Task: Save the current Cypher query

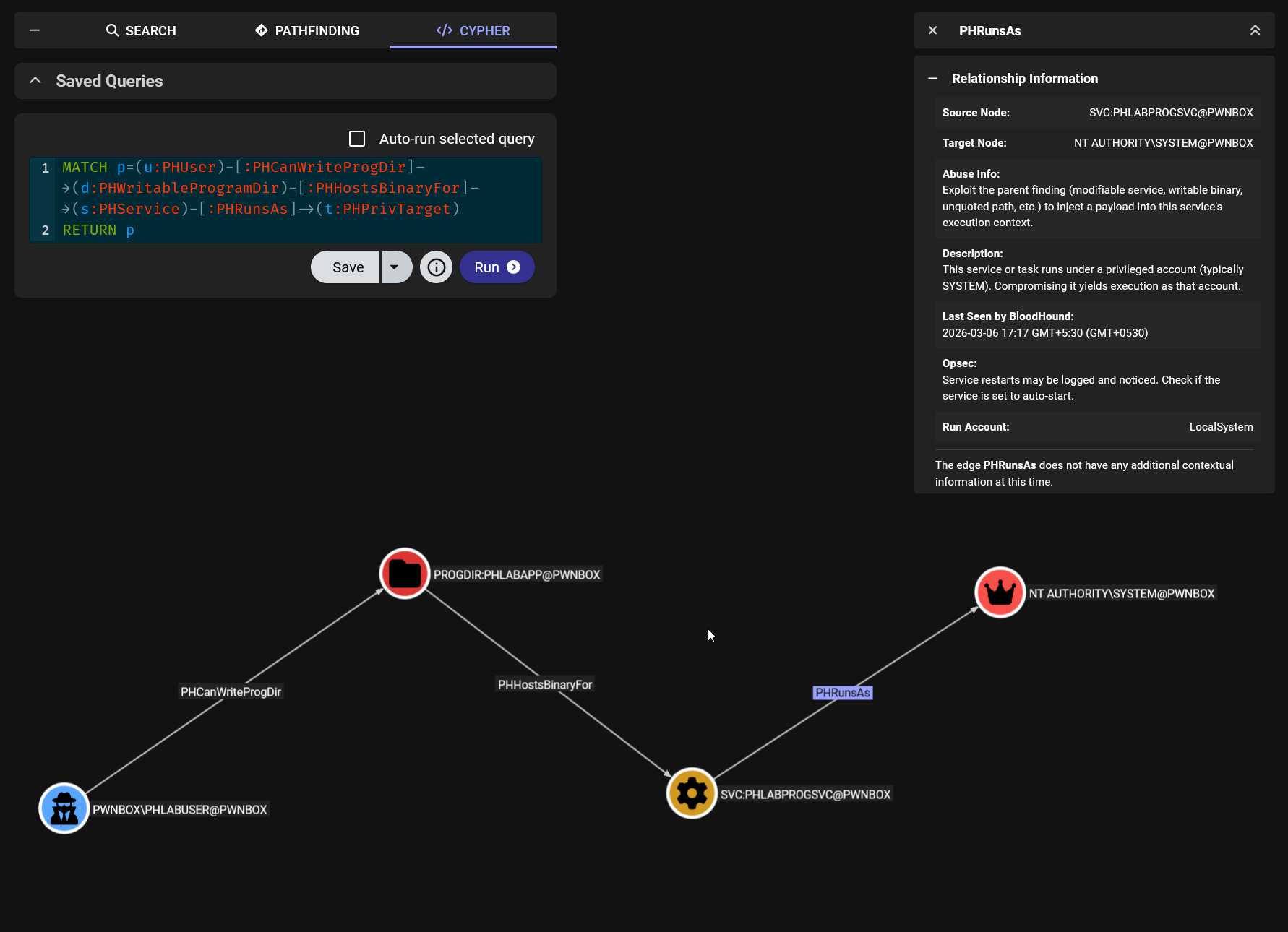Action: 347,267
